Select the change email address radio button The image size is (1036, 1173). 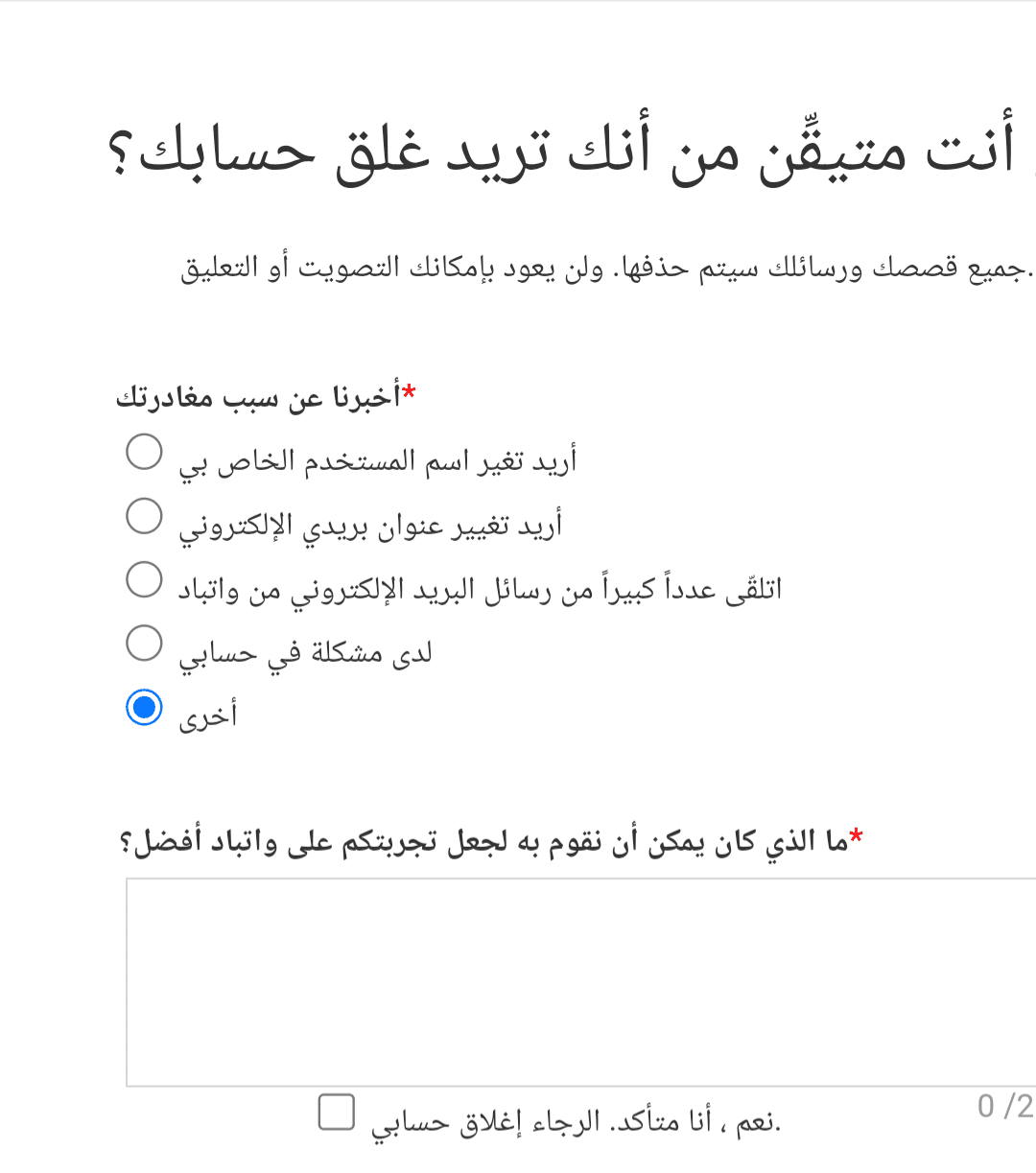click(144, 515)
